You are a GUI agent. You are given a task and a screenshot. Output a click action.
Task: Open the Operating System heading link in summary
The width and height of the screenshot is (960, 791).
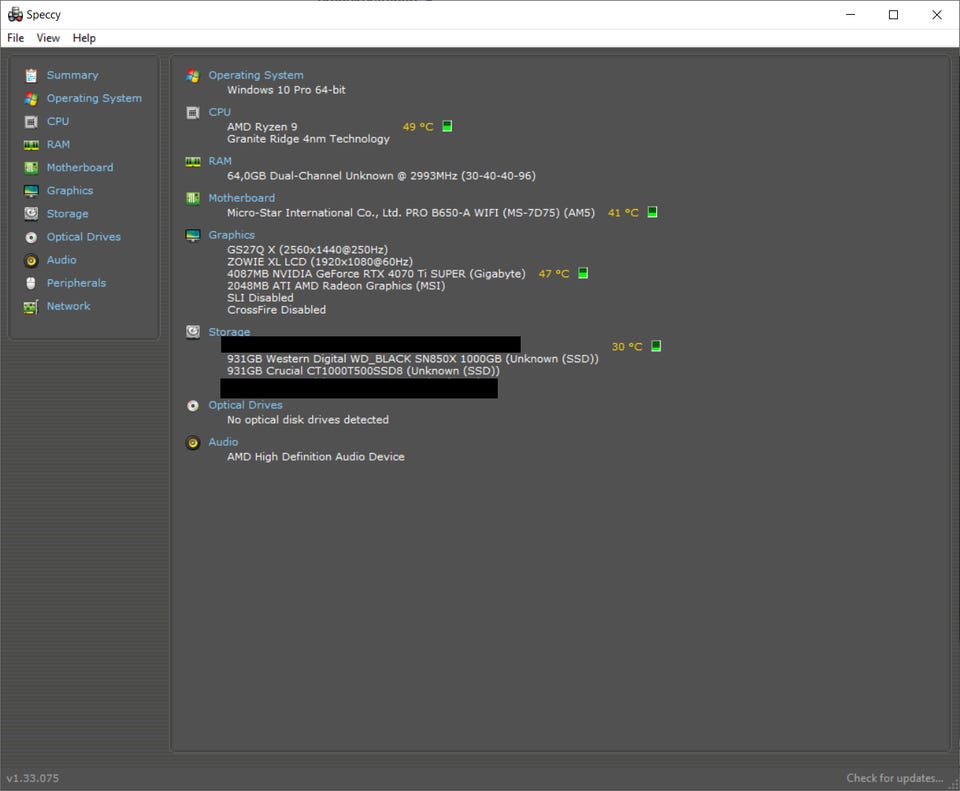255,75
